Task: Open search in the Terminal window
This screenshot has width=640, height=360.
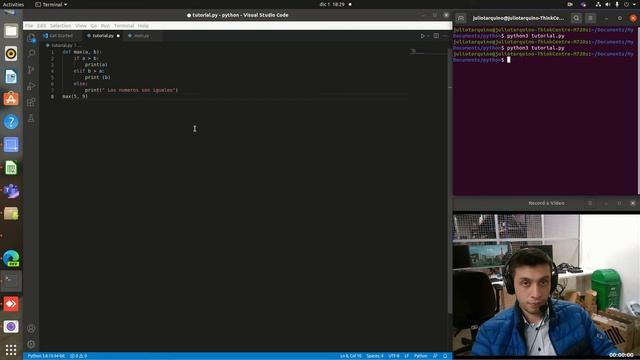Action: pos(576,18)
